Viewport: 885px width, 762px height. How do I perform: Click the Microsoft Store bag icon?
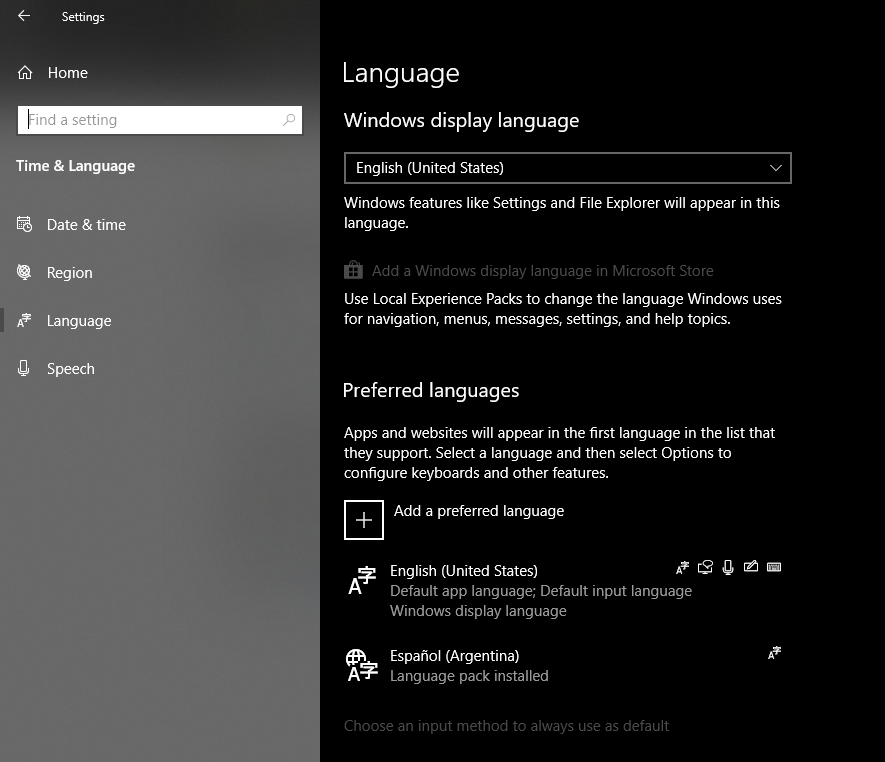[x=353, y=270]
